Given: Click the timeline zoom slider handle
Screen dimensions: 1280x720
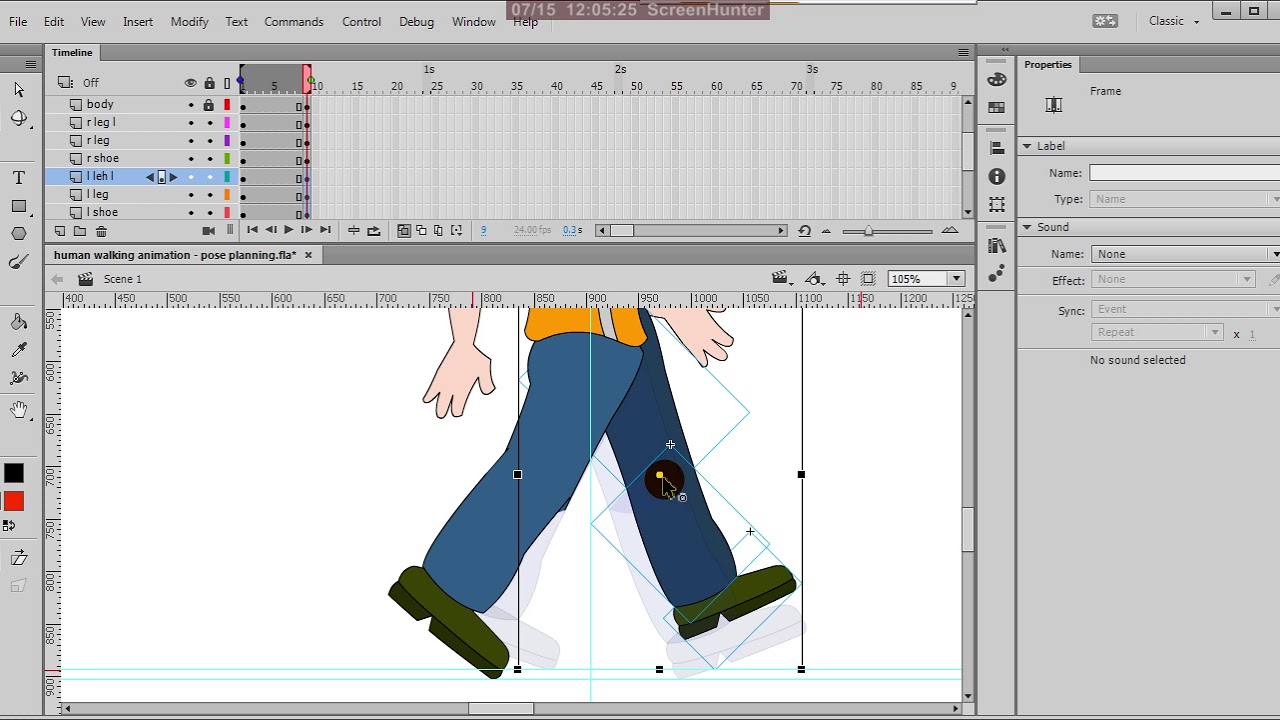Looking at the screenshot, I should click(x=868, y=231).
